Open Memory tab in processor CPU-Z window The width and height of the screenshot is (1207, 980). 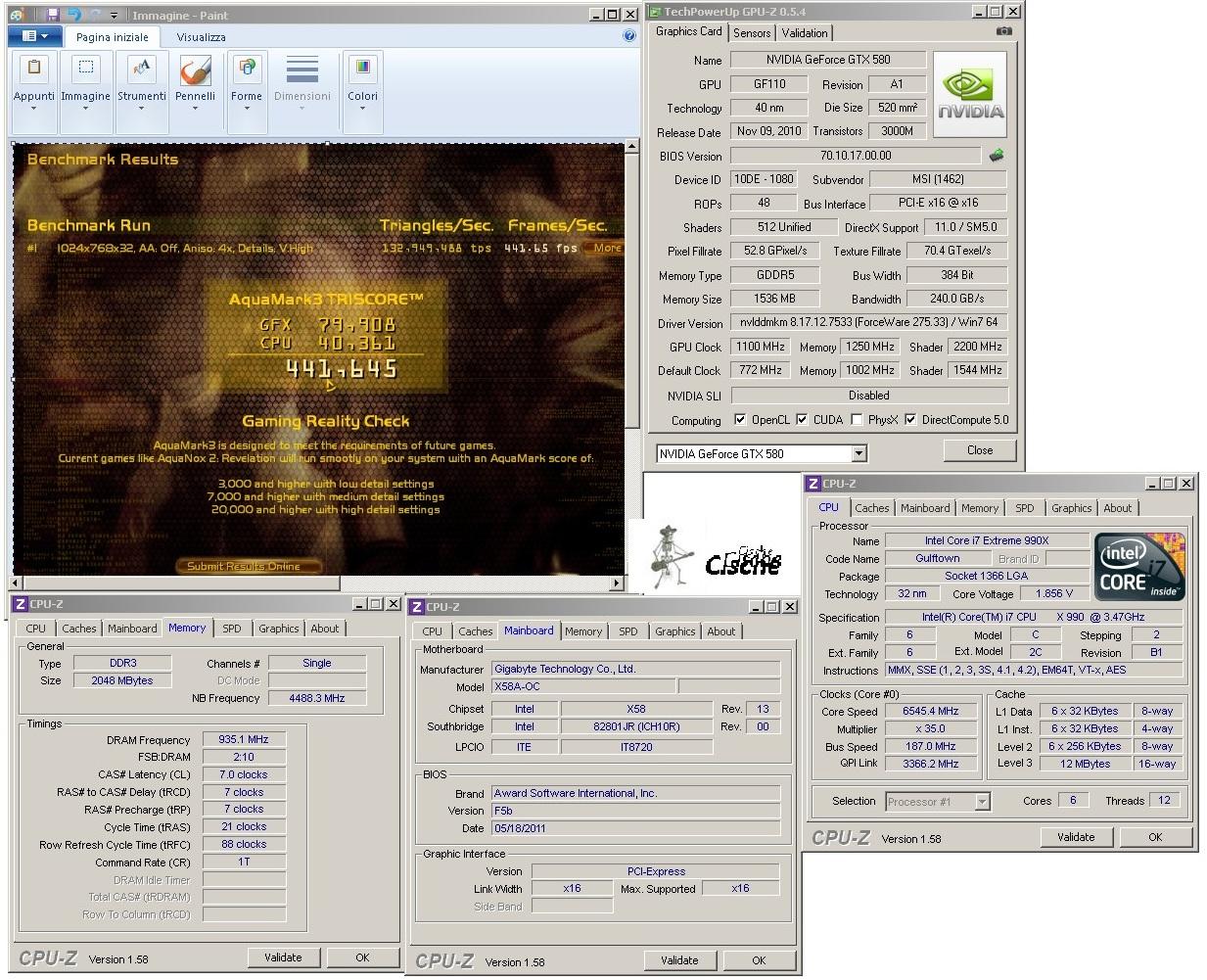click(979, 508)
